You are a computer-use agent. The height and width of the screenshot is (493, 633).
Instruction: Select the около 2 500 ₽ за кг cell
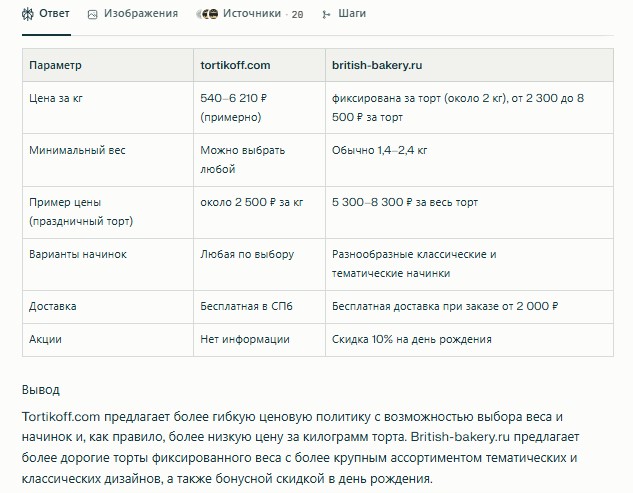click(259, 212)
